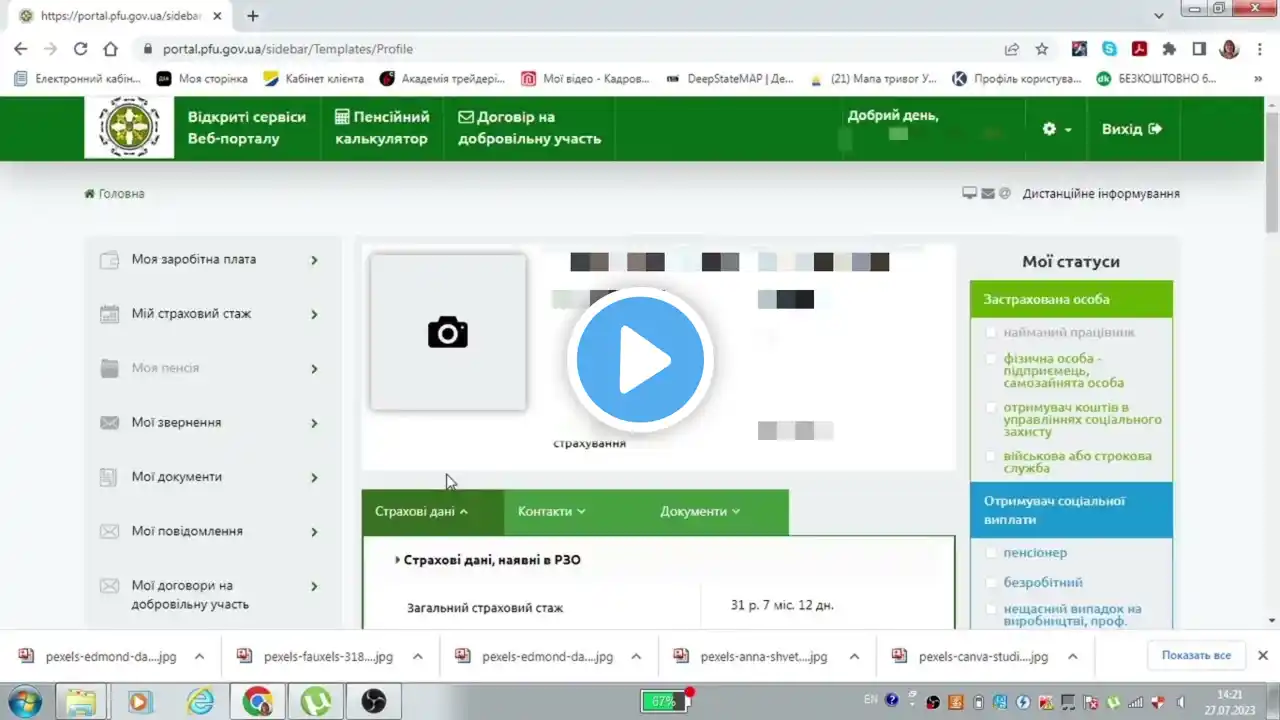Bookmark this page with the star icon
This screenshot has height=720, width=1280.
(x=1042, y=49)
